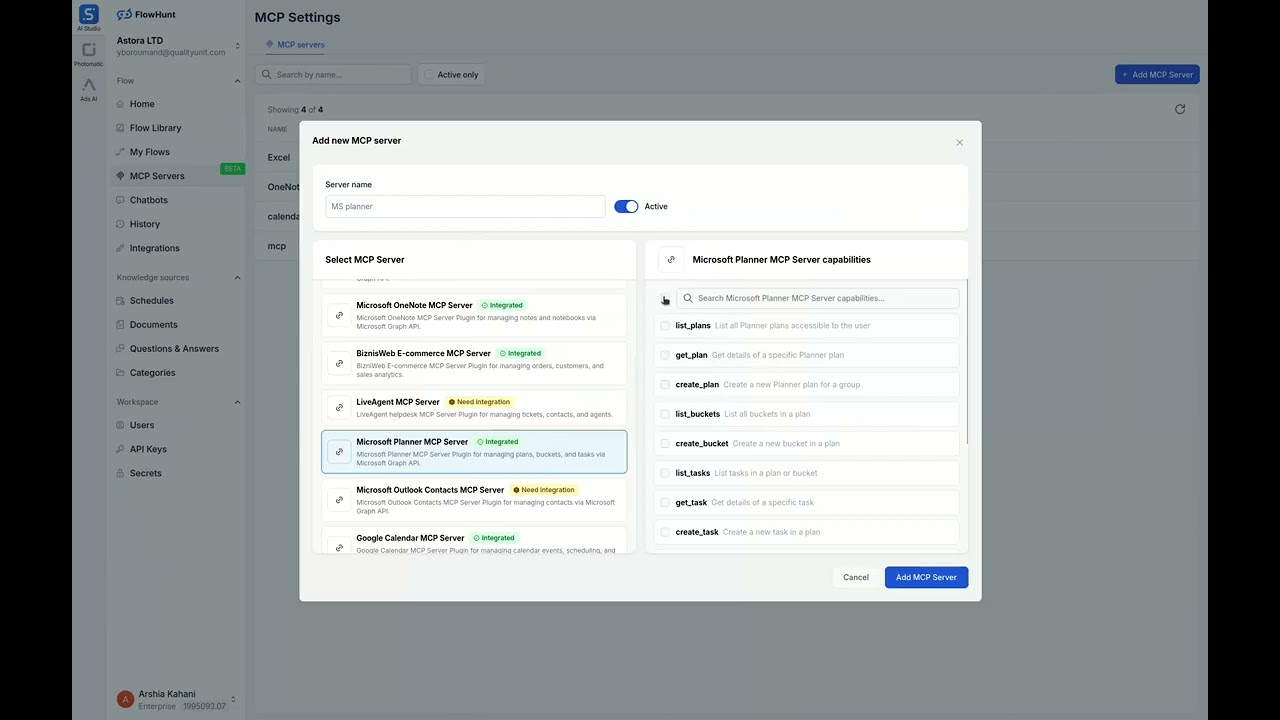Check the list_tasks capability
Screen dimensions: 1280x720
(665, 473)
